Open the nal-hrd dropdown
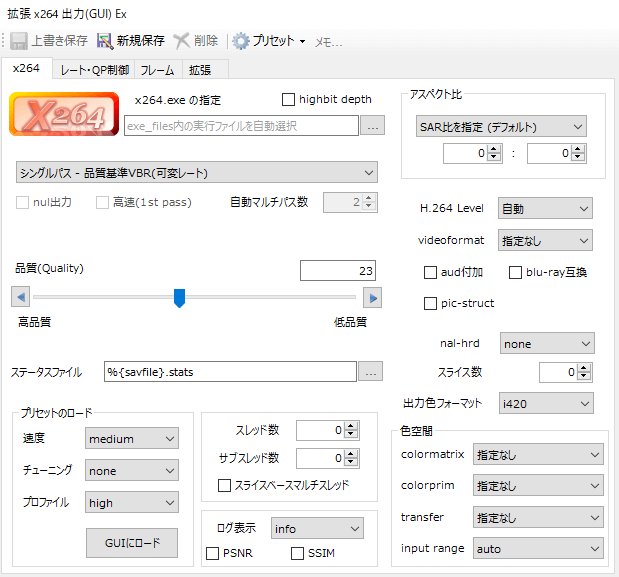Screen dimensions: 619x577 point(547,343)
